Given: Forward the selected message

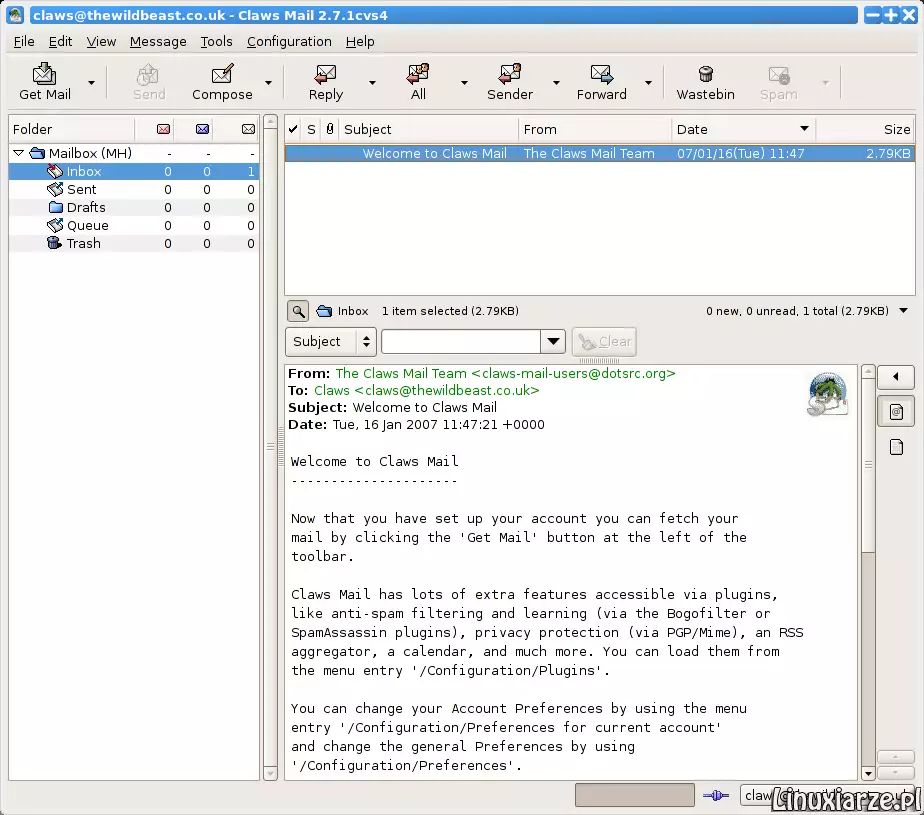Looking at the screenshot, I should pos(602,81).
